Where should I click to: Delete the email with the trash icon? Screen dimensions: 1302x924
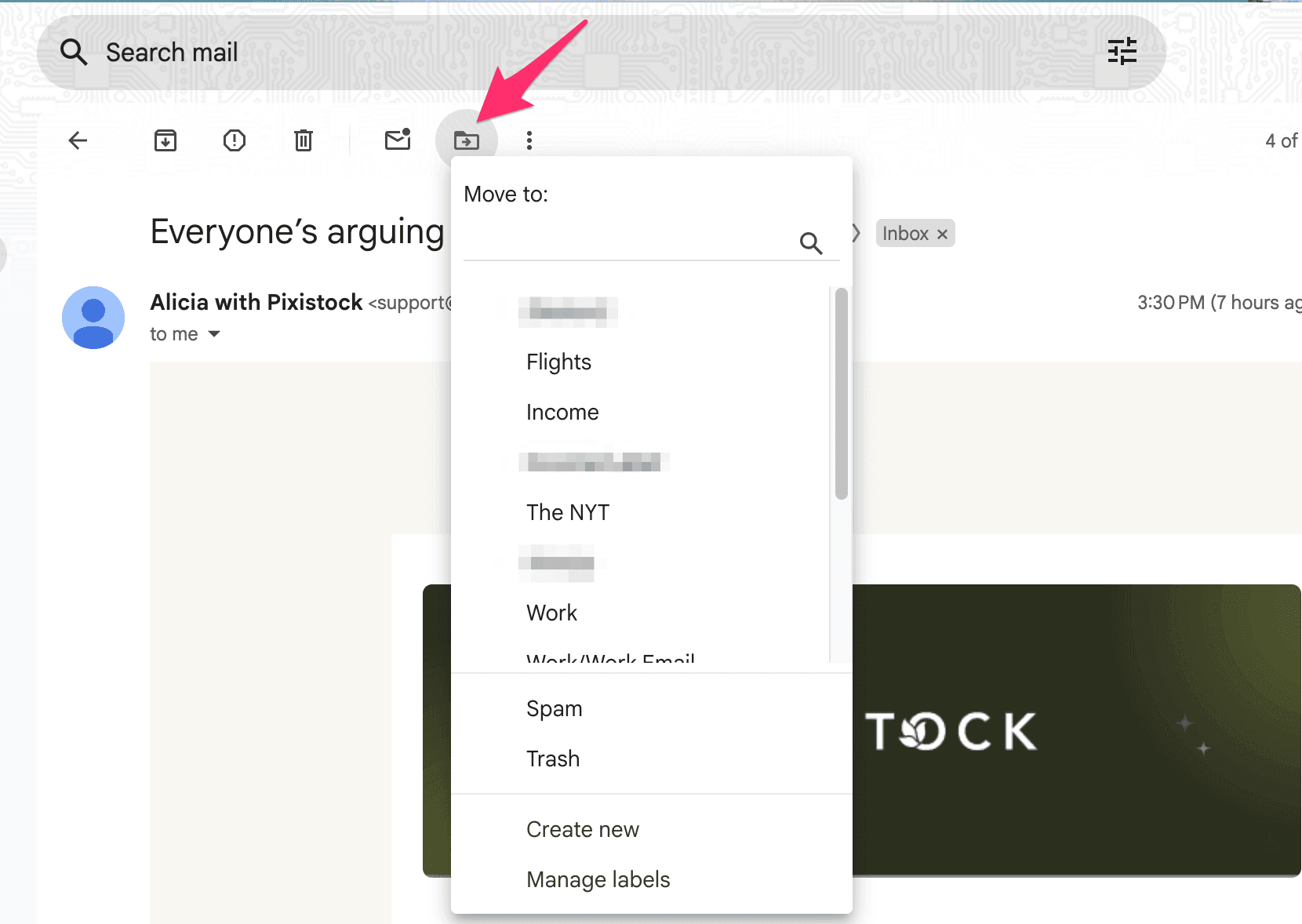coord(303,140)
